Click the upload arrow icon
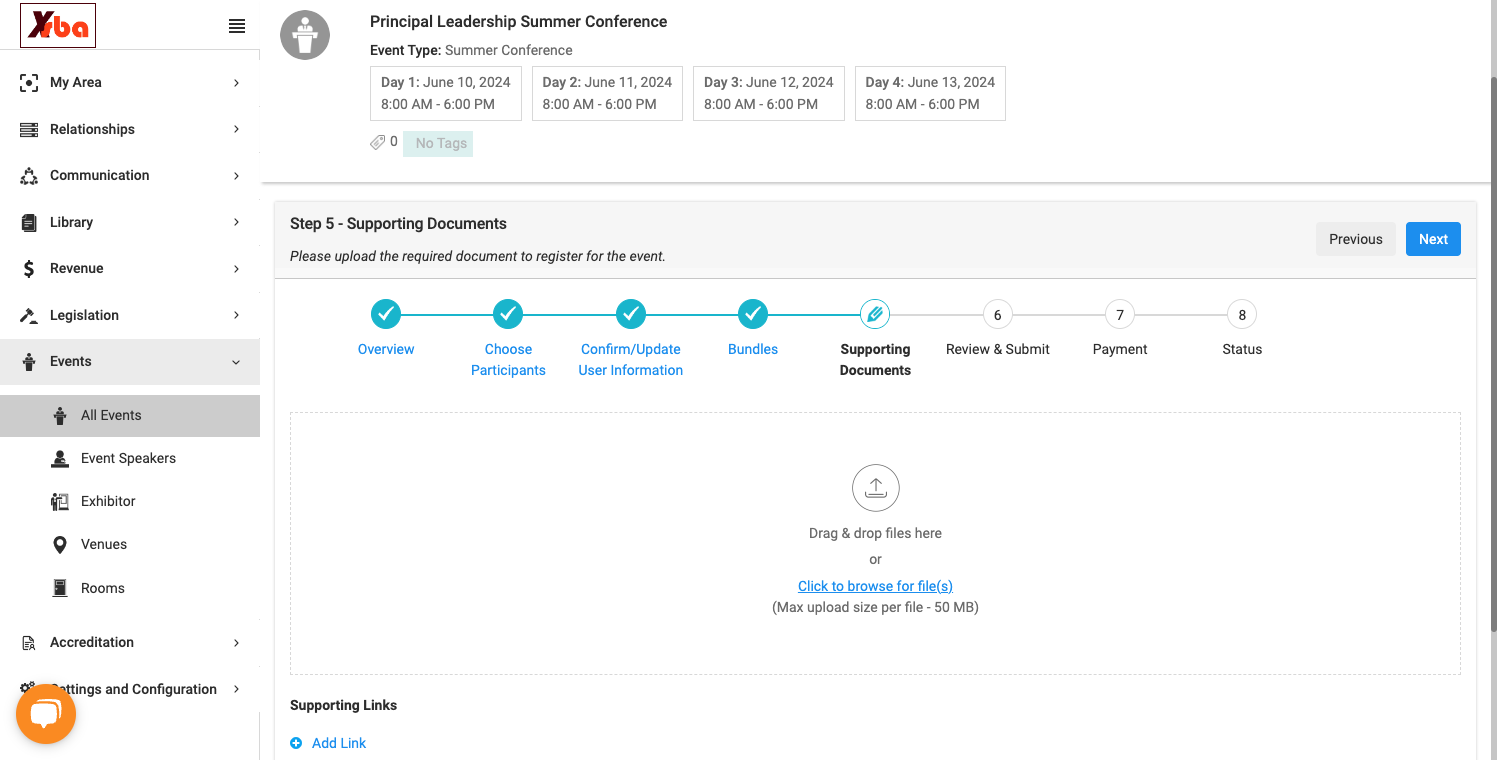 tap(876, 488)
